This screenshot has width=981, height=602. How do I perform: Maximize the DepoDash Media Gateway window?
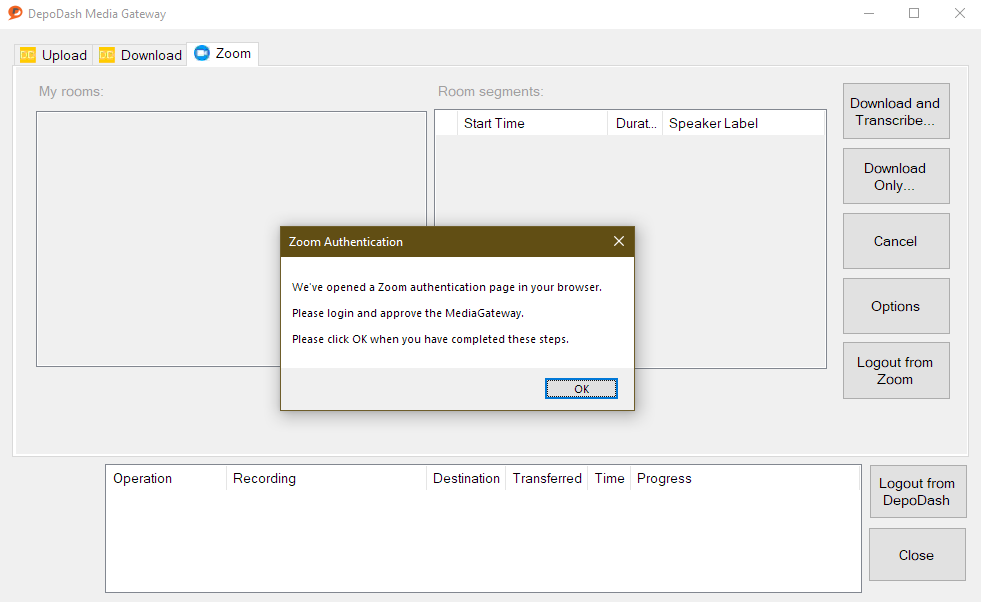point(914,13)
